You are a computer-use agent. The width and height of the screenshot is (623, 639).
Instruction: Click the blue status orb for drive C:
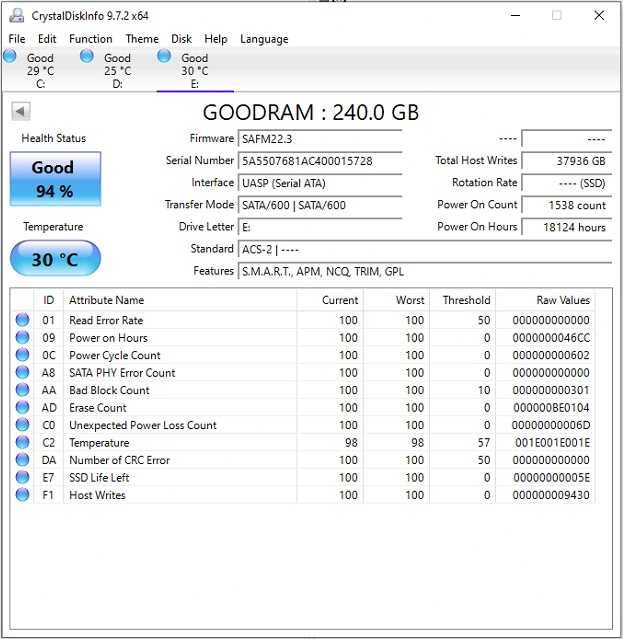pyautogui.click(x=10, y=56)
